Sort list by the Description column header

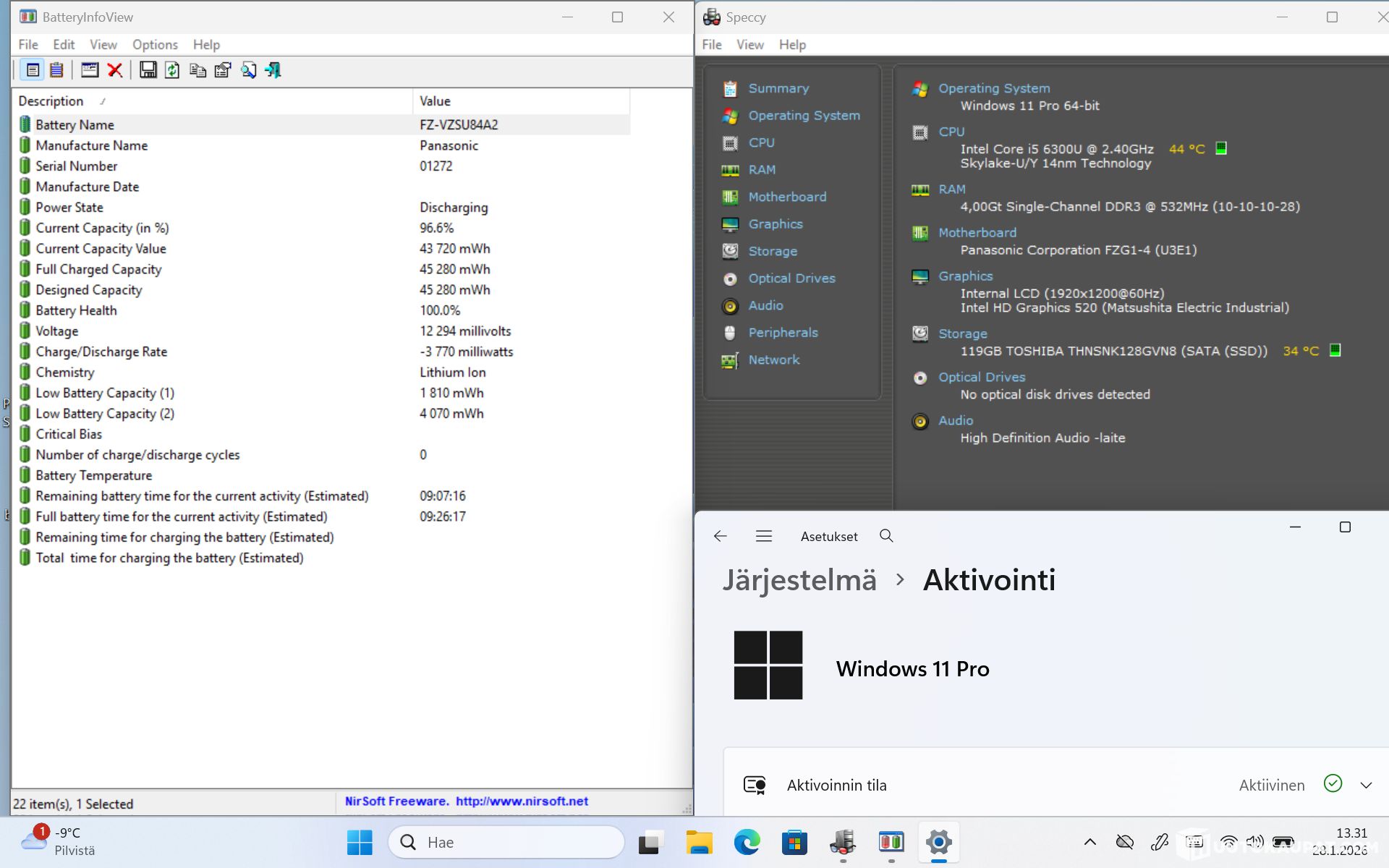pyautogui.click(x=51, y=101)
